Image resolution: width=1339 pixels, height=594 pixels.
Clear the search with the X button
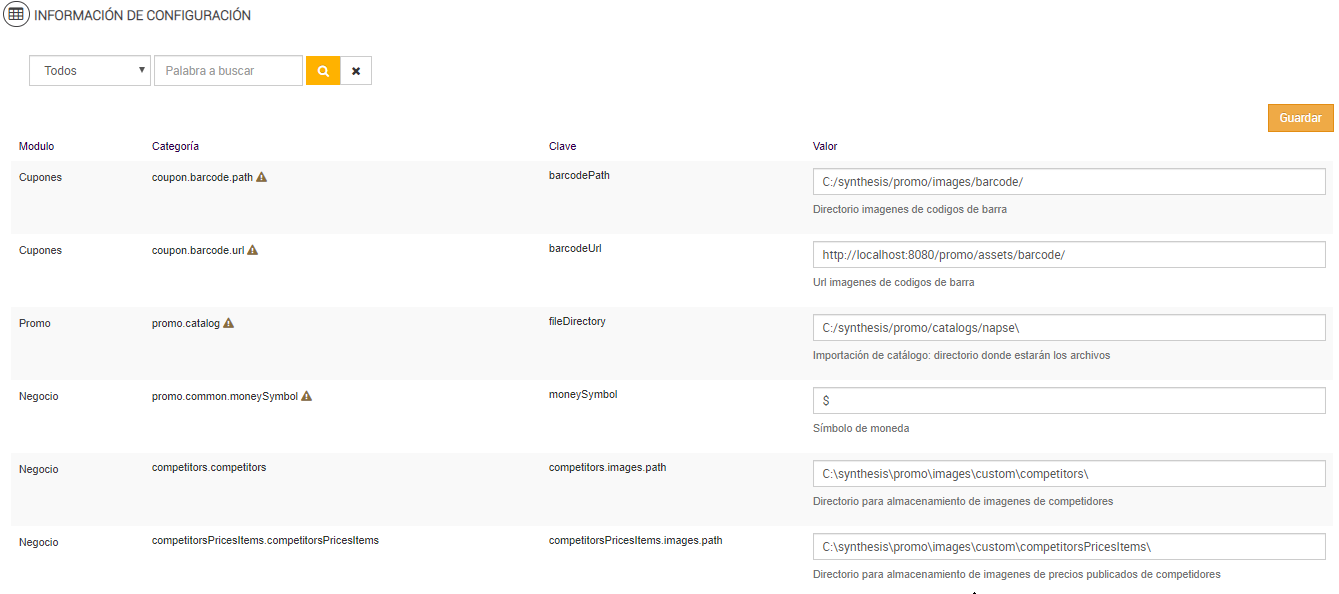click(x=356, y=71)
